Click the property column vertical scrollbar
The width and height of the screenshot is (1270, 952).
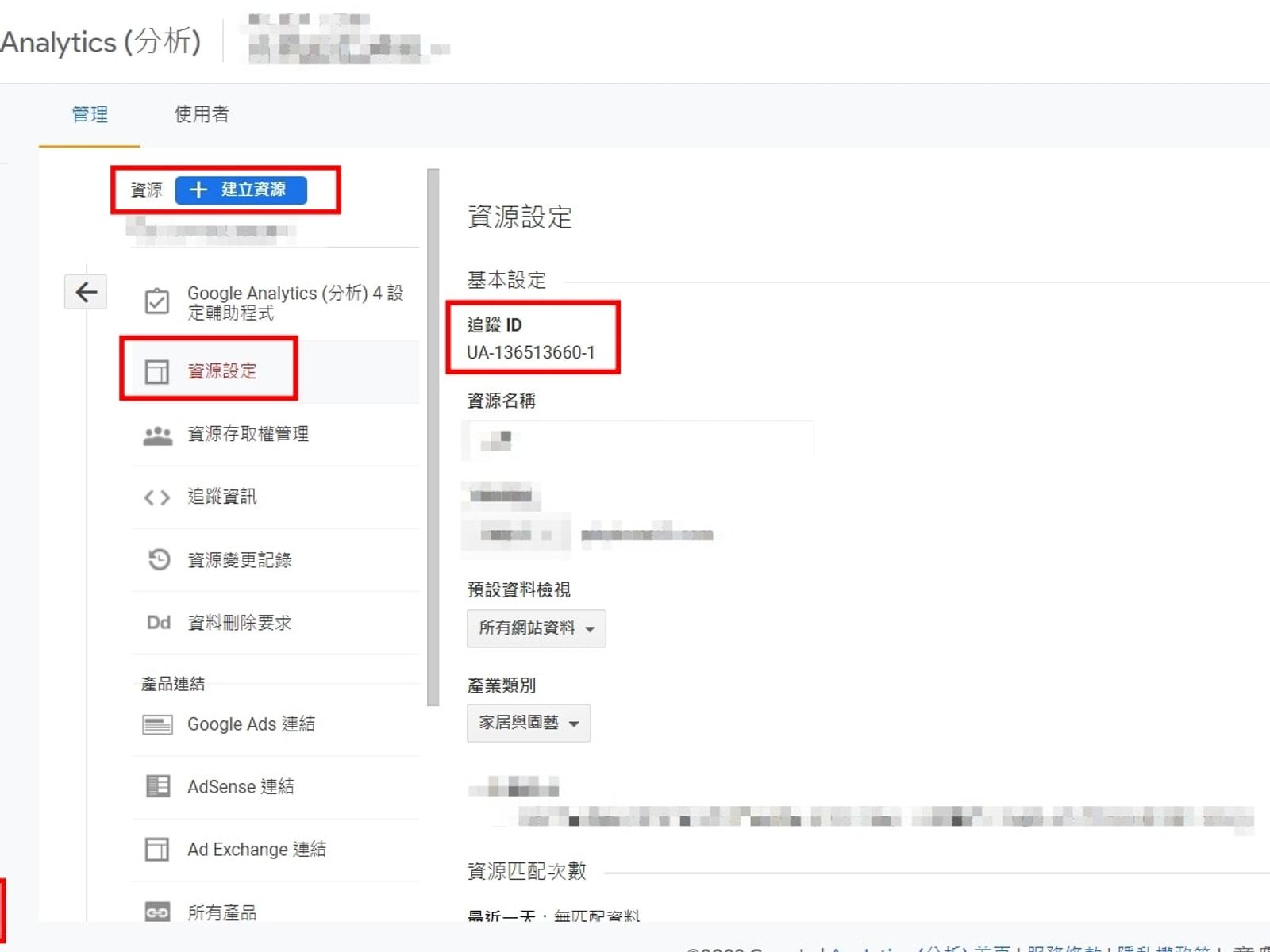click(433, 436)
